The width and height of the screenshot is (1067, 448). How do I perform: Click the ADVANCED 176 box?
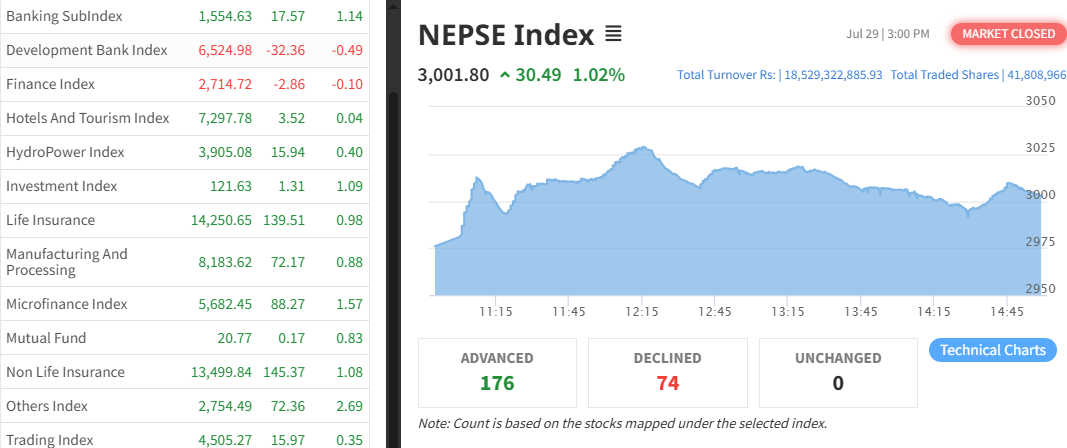pyautogui.click(x=497, y=372)
